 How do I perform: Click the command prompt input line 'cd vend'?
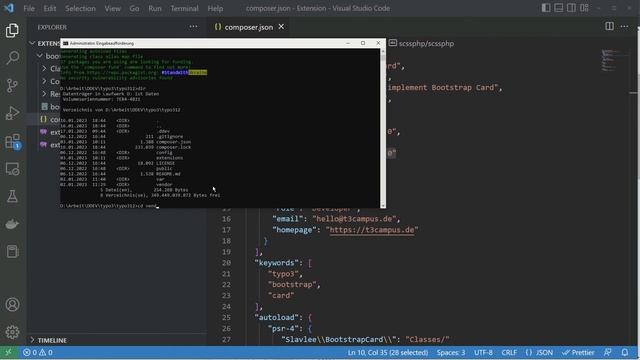tap(108, 206)
